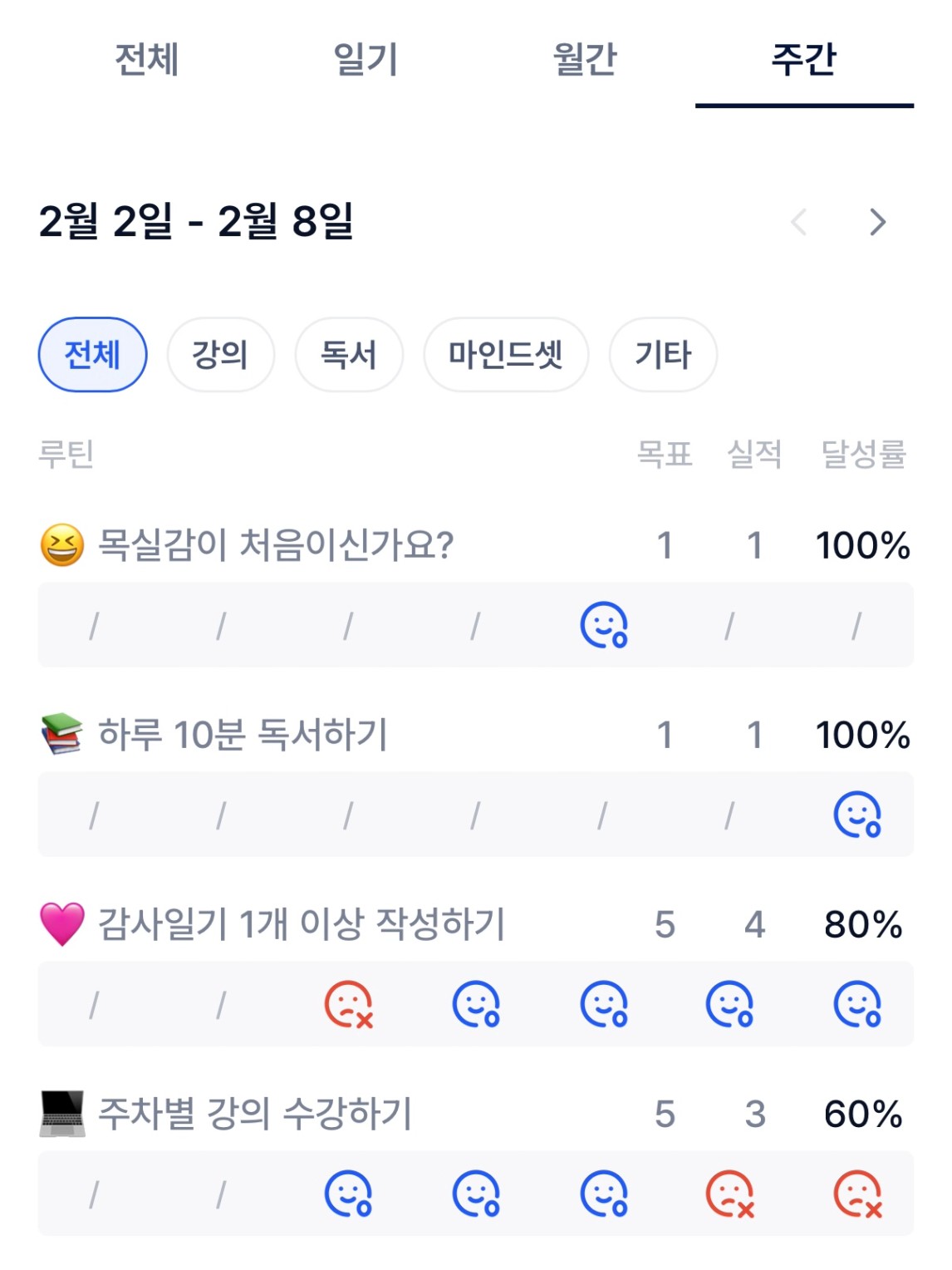Viewport: 952px width, 1270px height.
Task: Click the pink heart emoji beside 감사일기
Action: pos(62,924)
